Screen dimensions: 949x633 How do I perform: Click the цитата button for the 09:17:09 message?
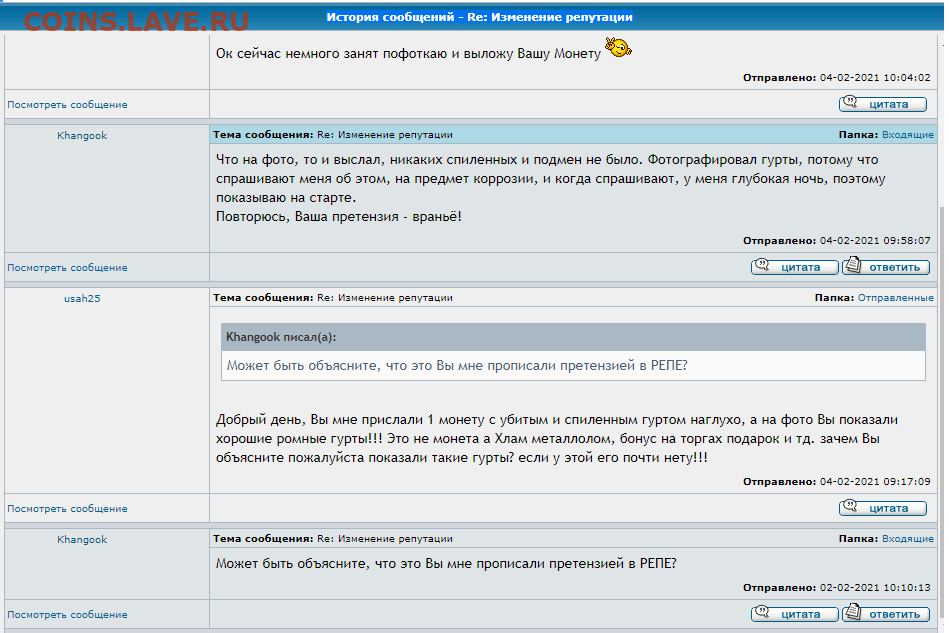[882, 508]
